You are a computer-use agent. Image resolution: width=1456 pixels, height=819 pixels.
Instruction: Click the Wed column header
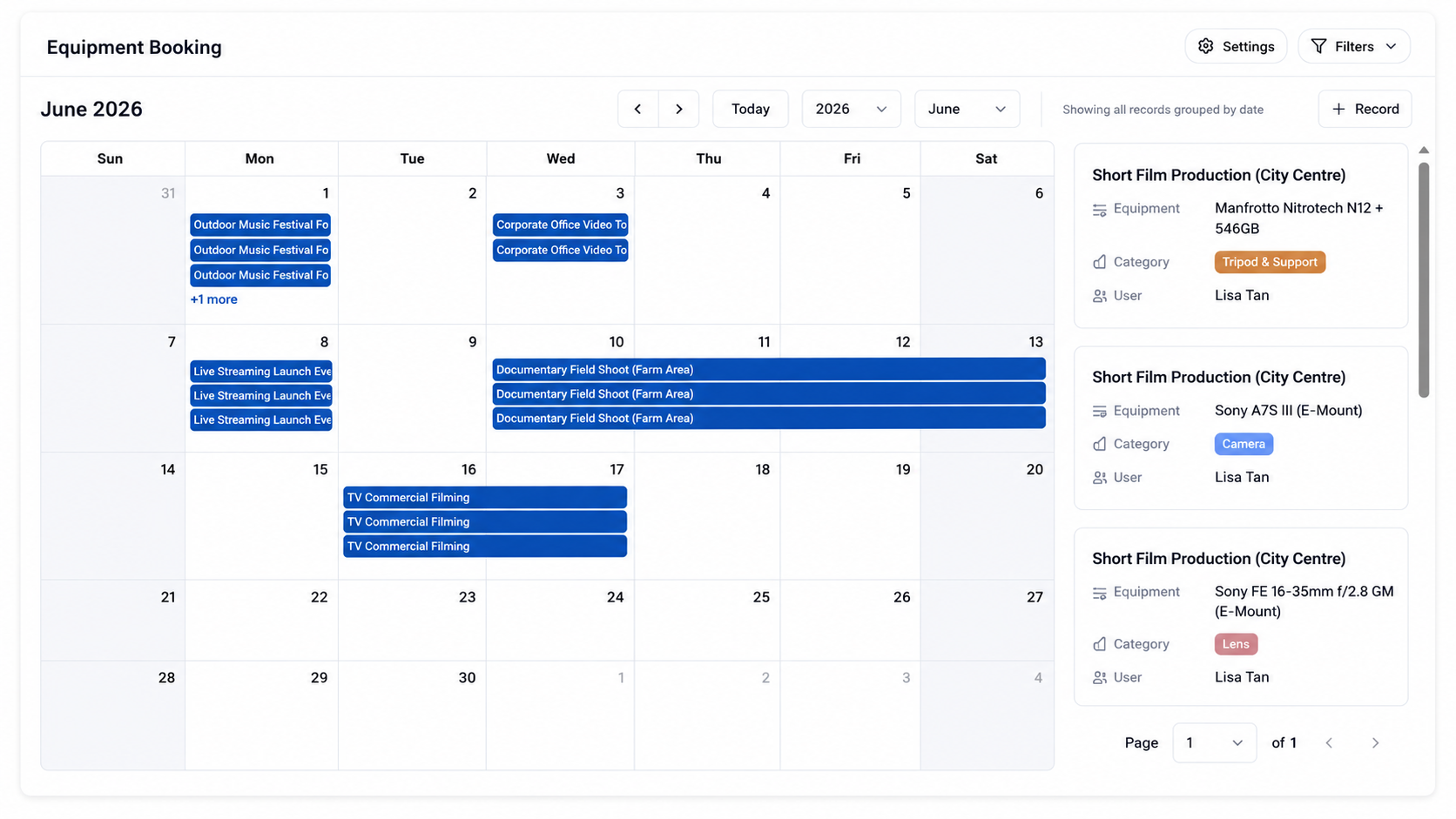(x=561, y=158)
